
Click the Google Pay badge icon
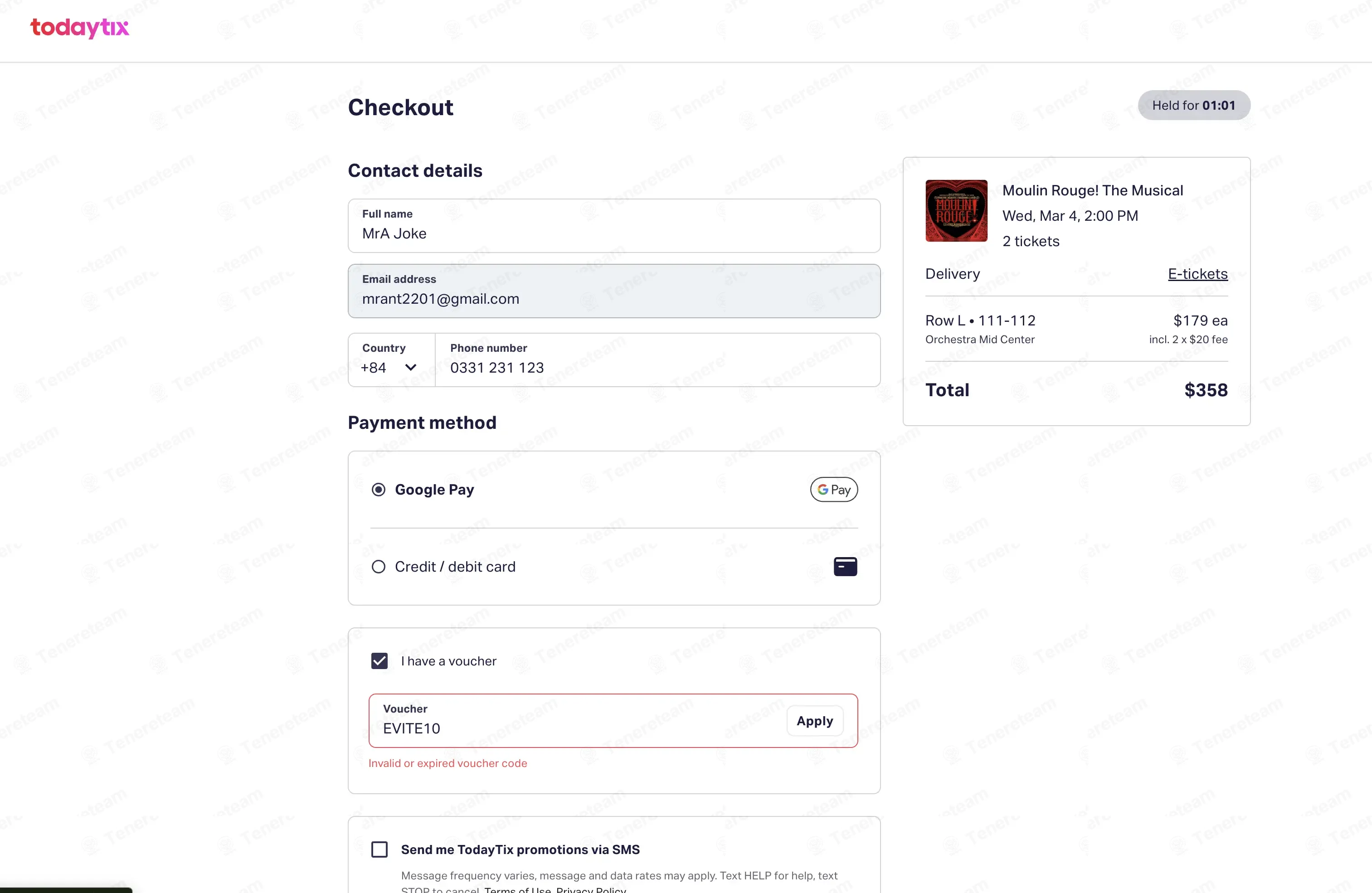point(833,490)
